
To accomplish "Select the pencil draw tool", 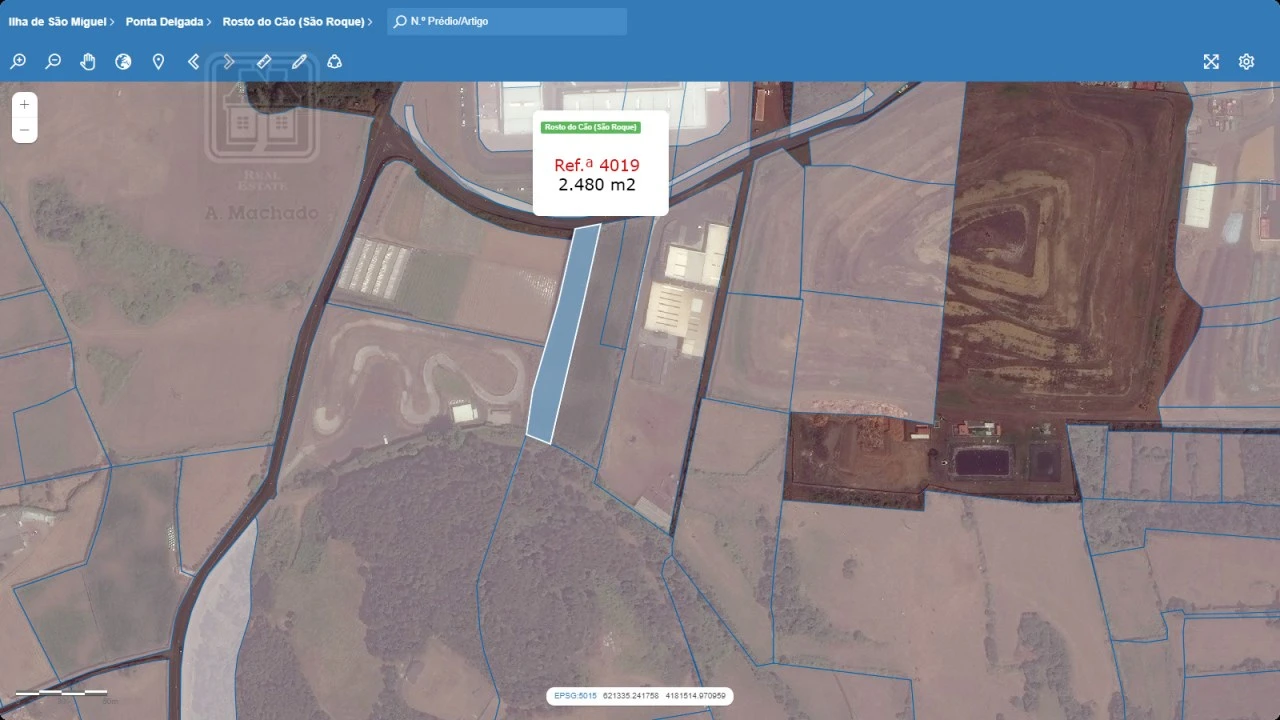I will [x=299, y=62].
